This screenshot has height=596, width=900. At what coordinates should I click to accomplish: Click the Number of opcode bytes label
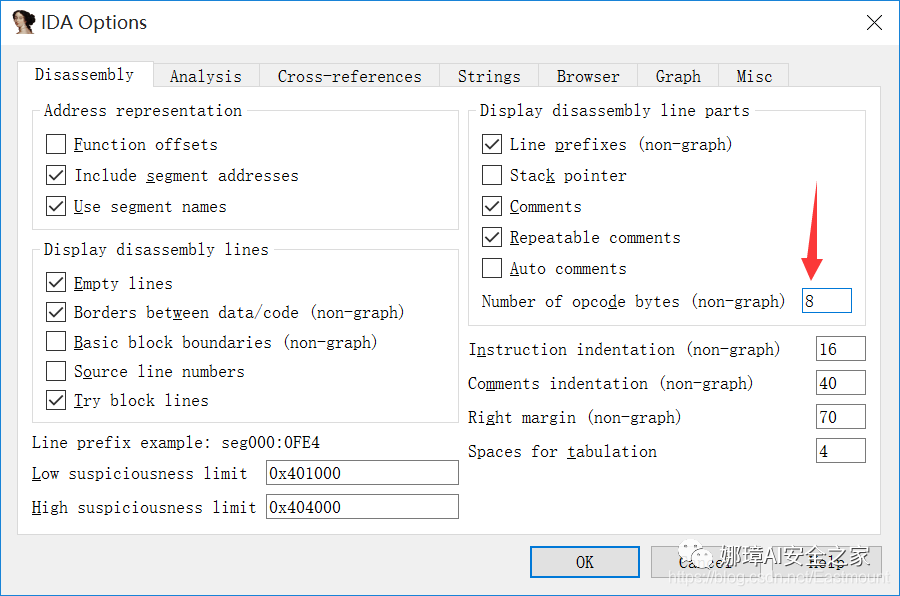point(633,301)
